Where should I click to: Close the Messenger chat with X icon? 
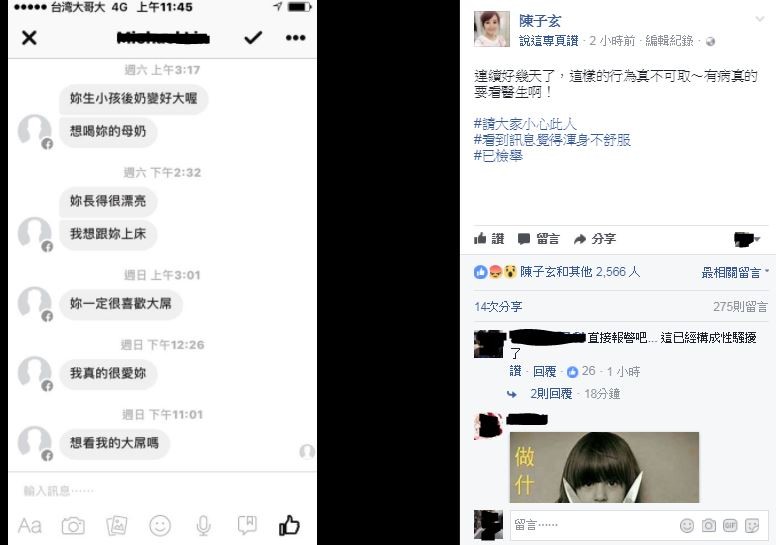(29, 38)
